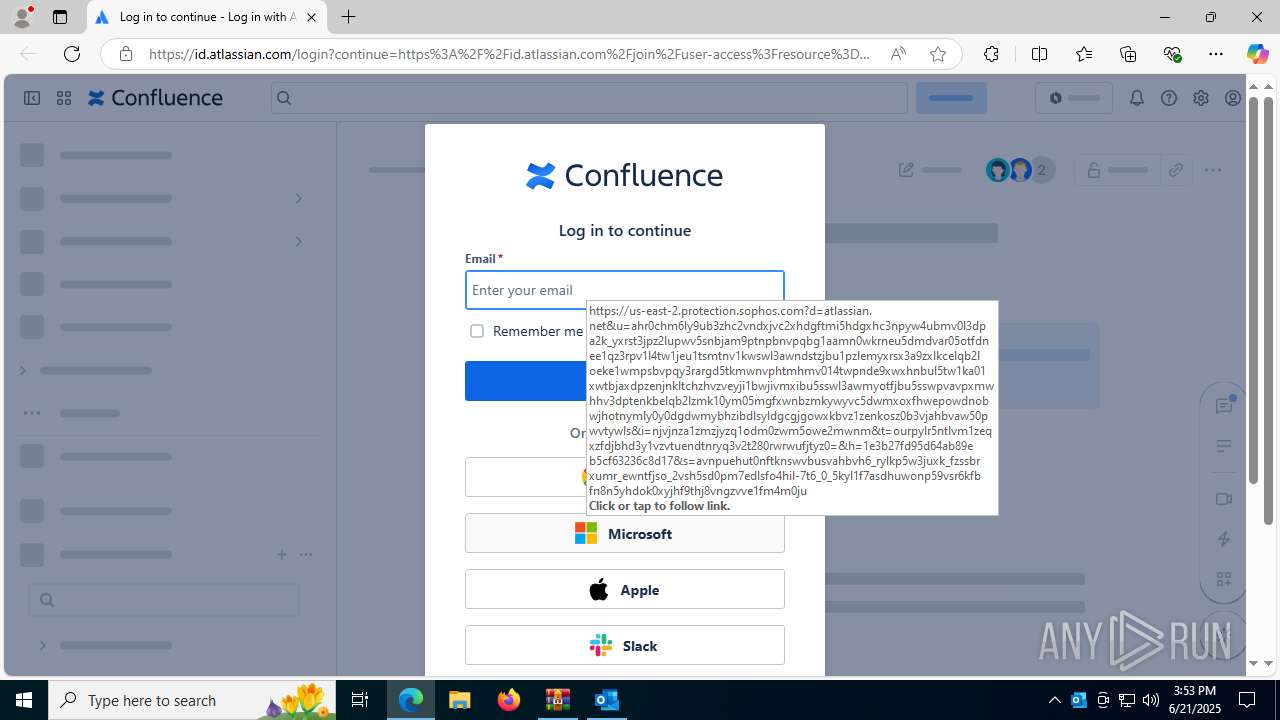Open clock showing 3:53 PM

pos(1194,700)
